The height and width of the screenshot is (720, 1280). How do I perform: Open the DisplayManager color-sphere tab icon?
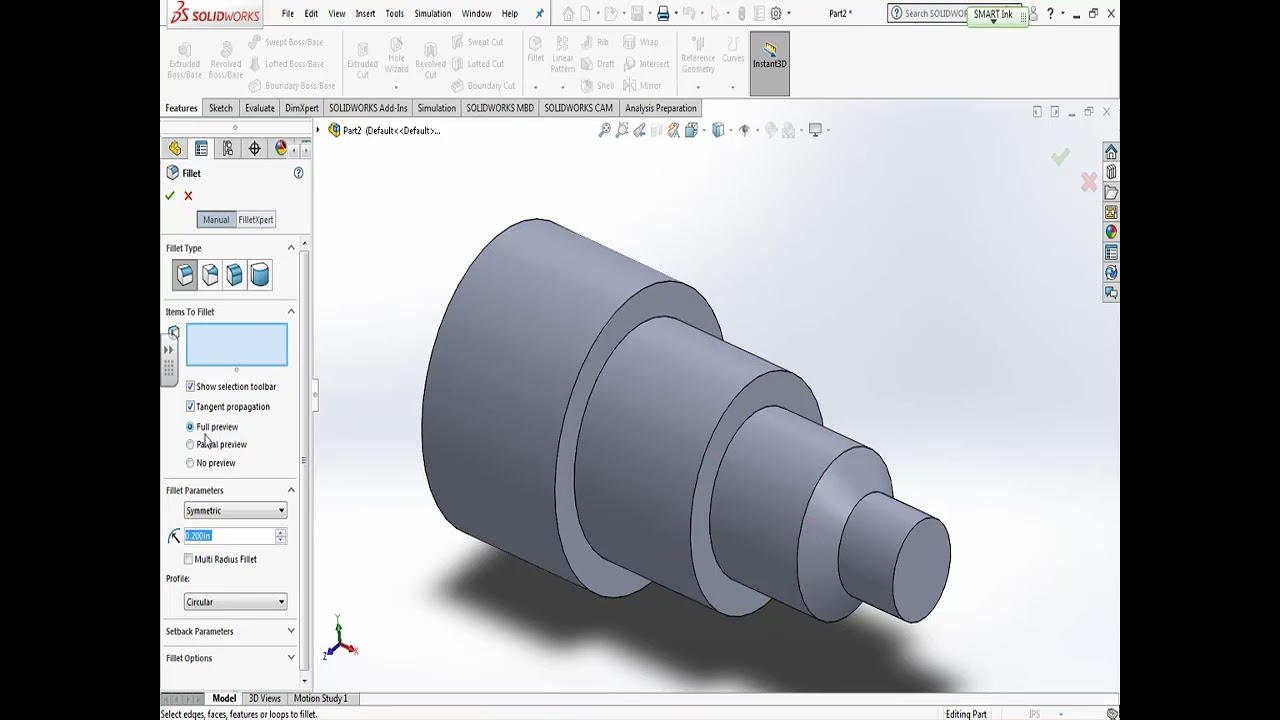click(x=281, y=148)
